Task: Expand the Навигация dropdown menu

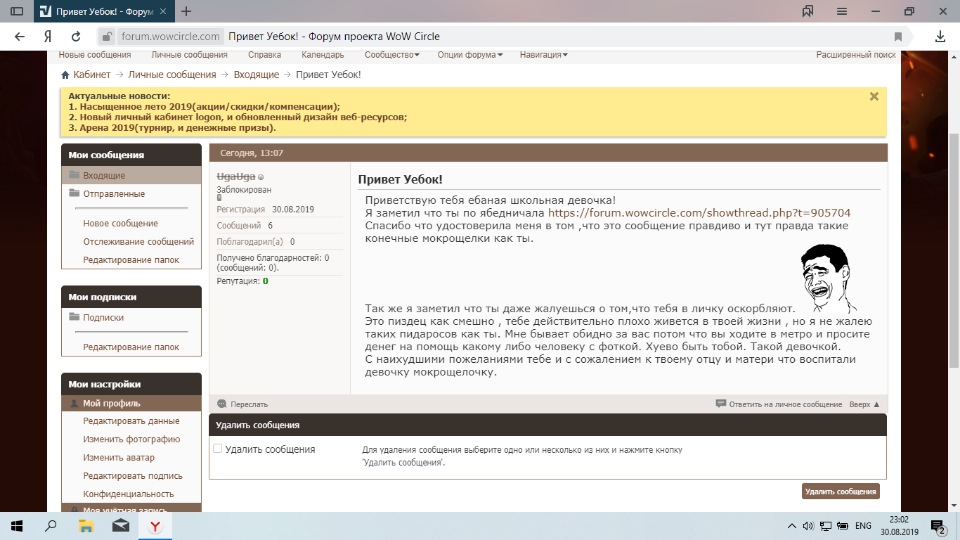Action: click(x=543, y=55)
